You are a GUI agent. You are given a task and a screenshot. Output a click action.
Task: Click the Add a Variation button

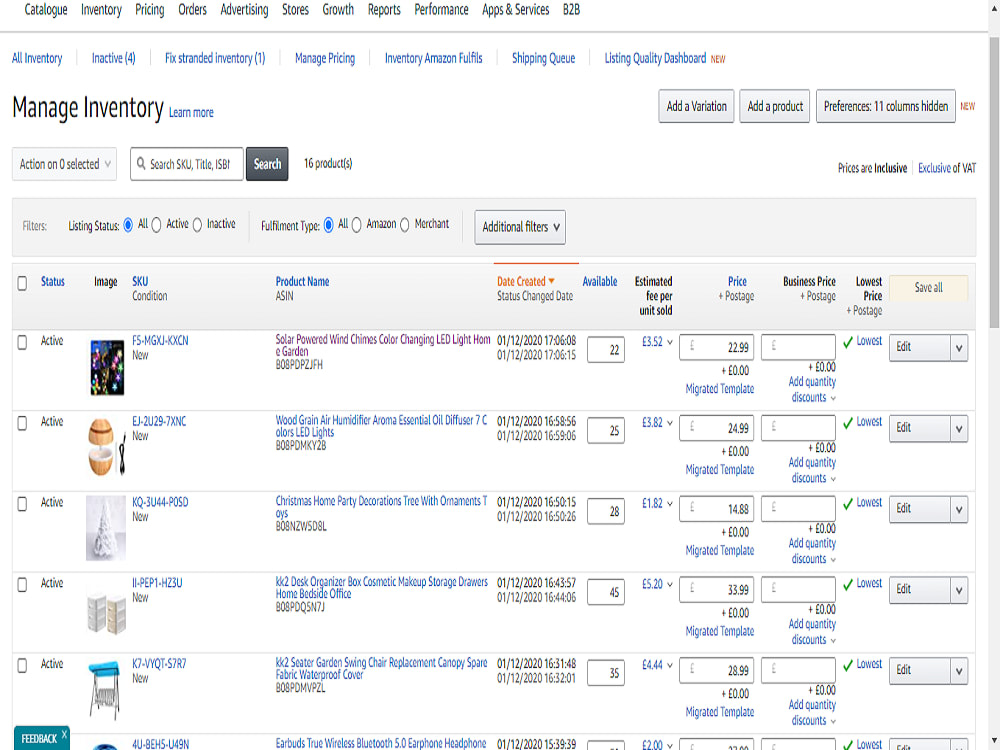(696, 107)
